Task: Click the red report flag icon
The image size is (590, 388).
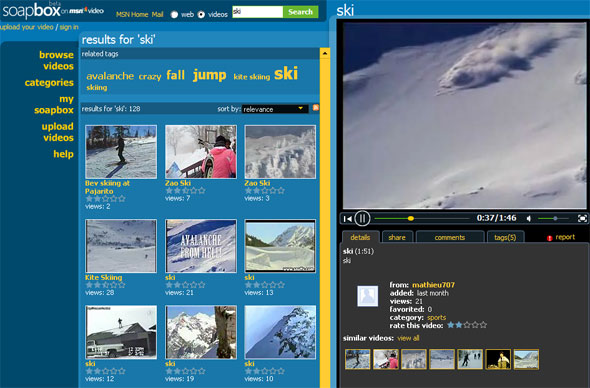Action: 549,237
